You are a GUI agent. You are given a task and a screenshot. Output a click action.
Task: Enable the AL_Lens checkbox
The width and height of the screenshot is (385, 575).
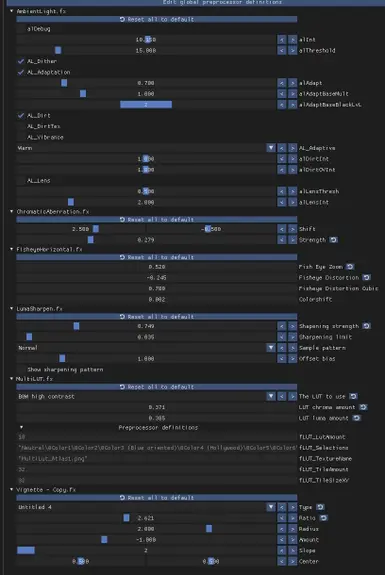[x=21, y=180]
